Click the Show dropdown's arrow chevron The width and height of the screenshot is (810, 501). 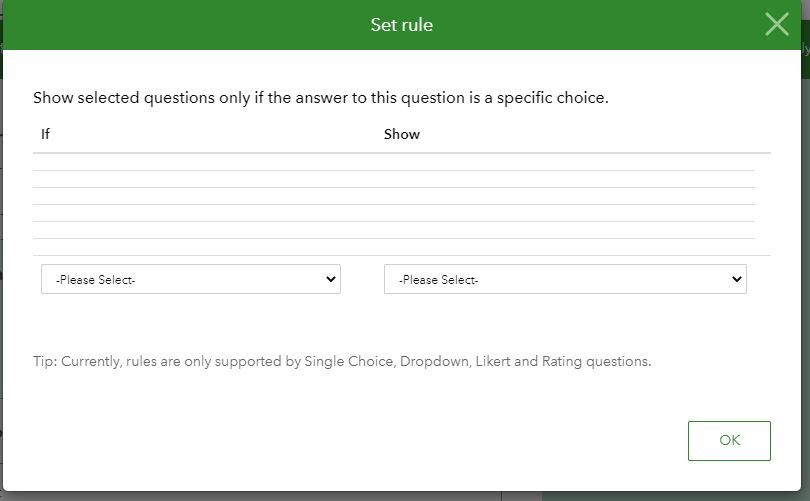737,279
